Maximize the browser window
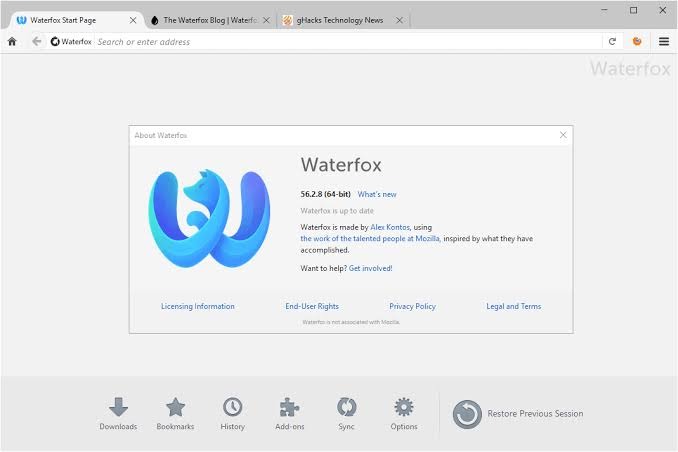Screen dimensions: 678x452 pos(633,10)
